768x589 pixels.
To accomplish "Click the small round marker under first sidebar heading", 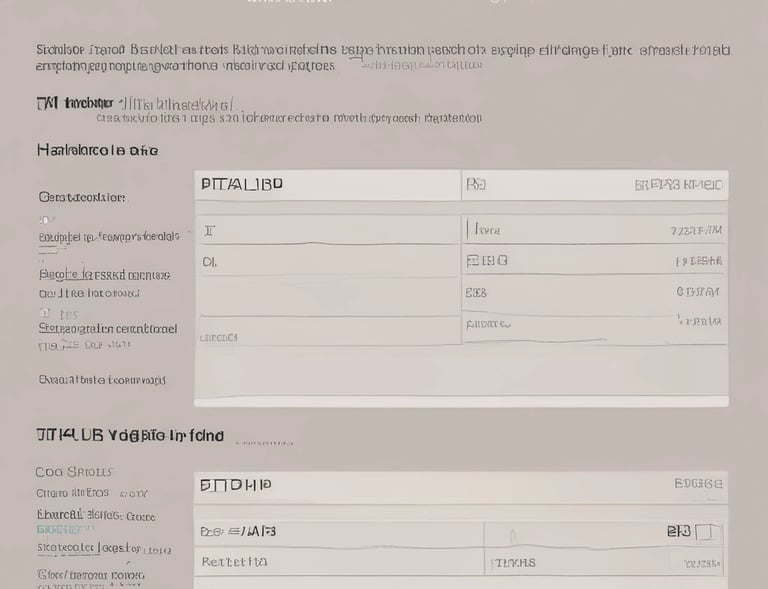I will pyautogui.click(x=45, y=220).
